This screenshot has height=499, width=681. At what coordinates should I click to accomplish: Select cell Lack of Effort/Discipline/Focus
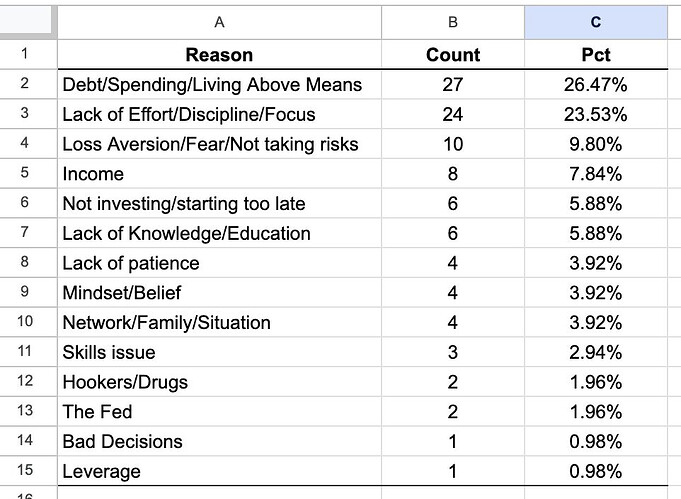(x=219, y=114)
